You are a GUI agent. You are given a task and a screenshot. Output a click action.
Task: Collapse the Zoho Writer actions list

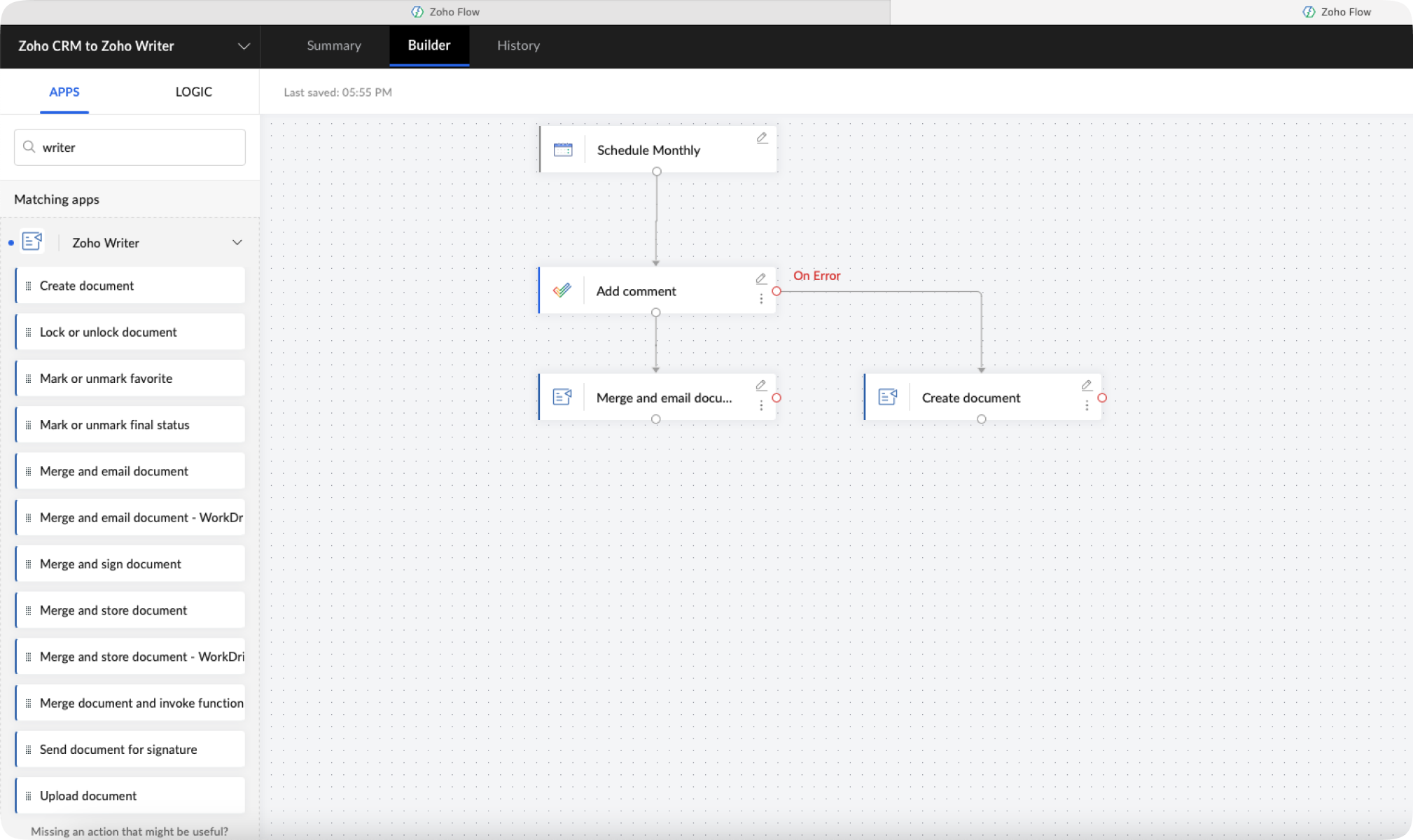coord(237,242)
